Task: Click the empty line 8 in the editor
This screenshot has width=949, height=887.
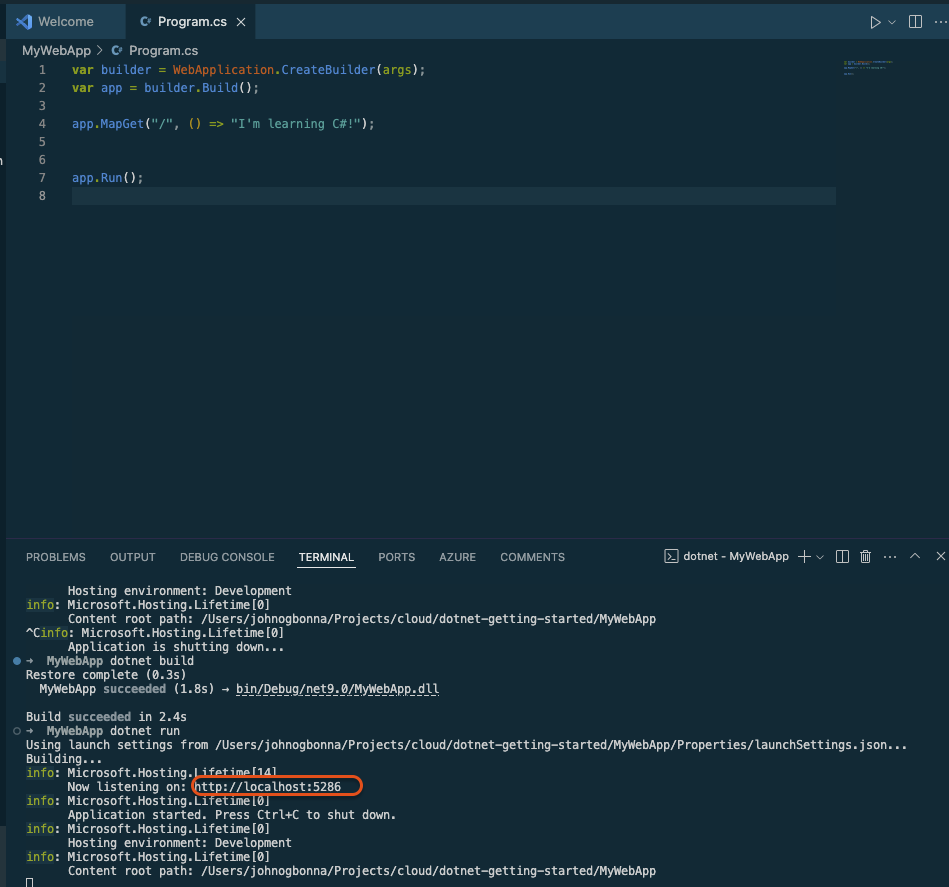Action: click(454, 196)
